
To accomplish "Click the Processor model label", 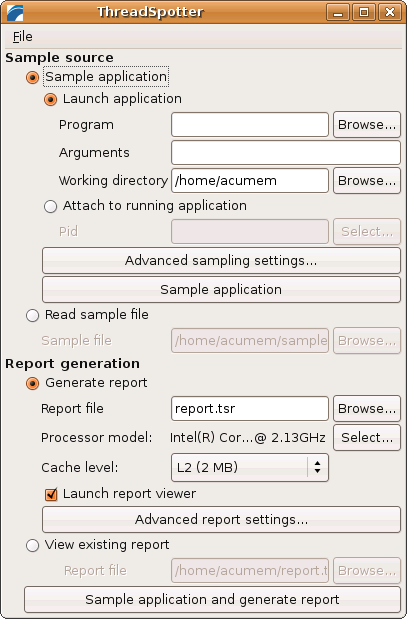I will pos(96,438).
